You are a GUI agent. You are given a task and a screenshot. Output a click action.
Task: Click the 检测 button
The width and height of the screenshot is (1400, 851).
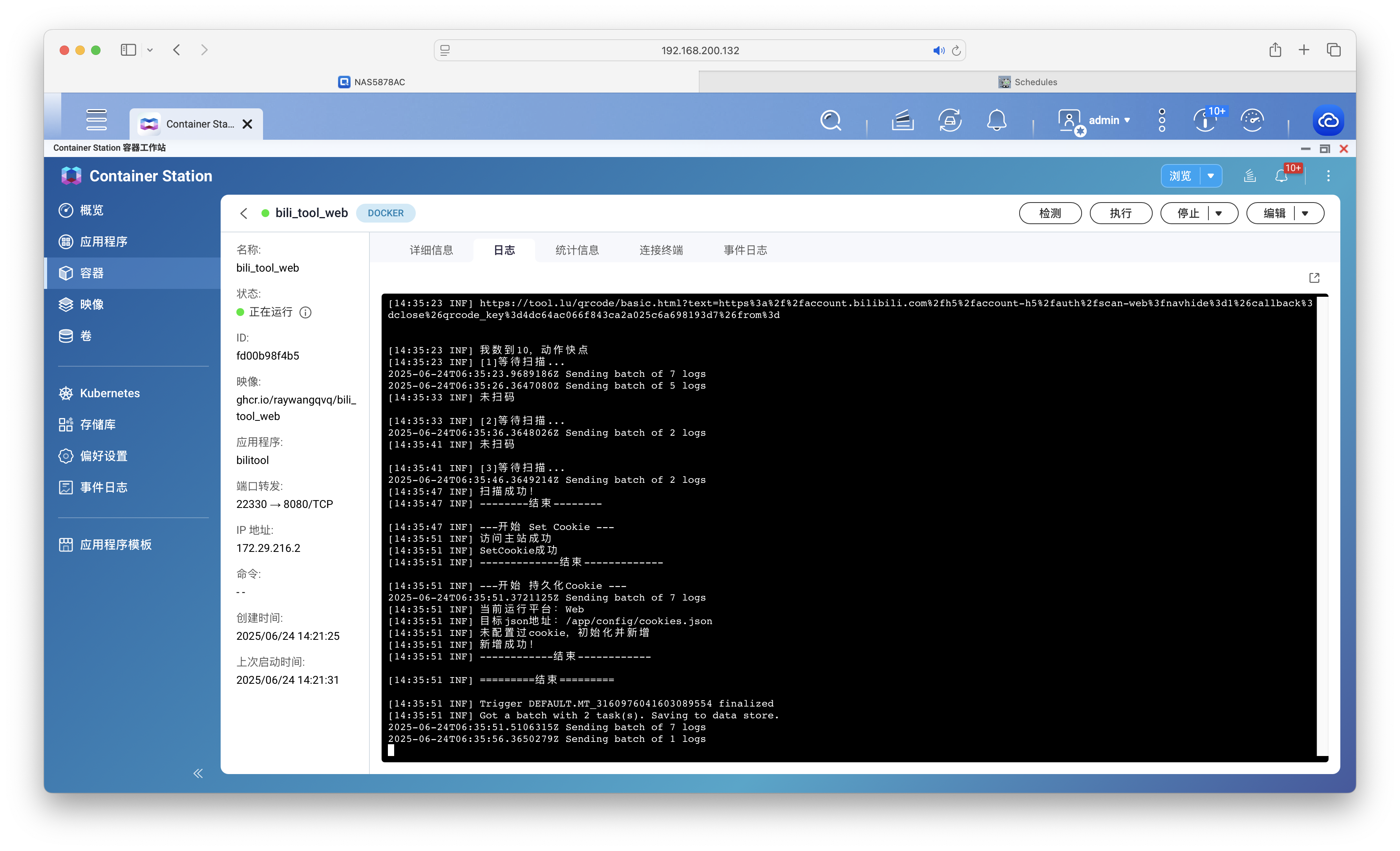1049,214
